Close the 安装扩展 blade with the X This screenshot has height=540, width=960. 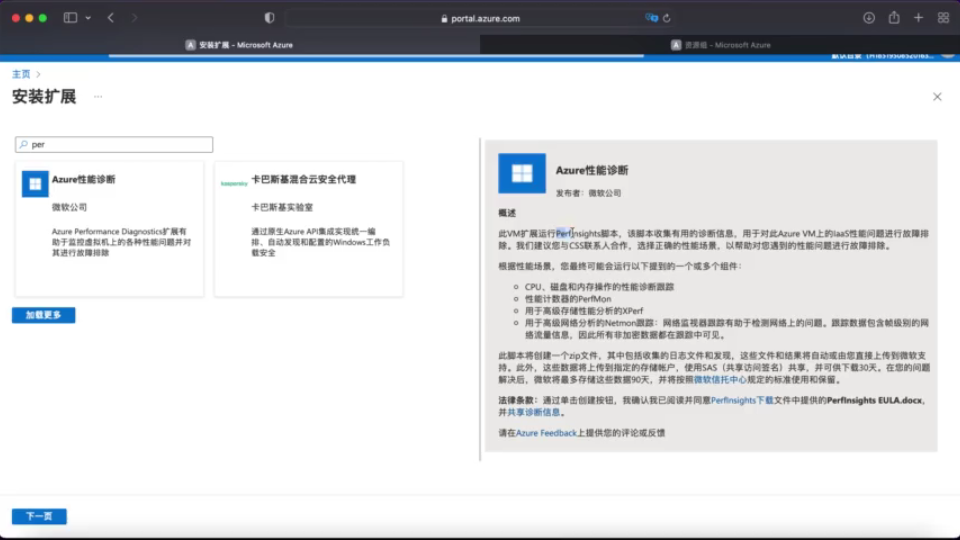coord(937,97)
